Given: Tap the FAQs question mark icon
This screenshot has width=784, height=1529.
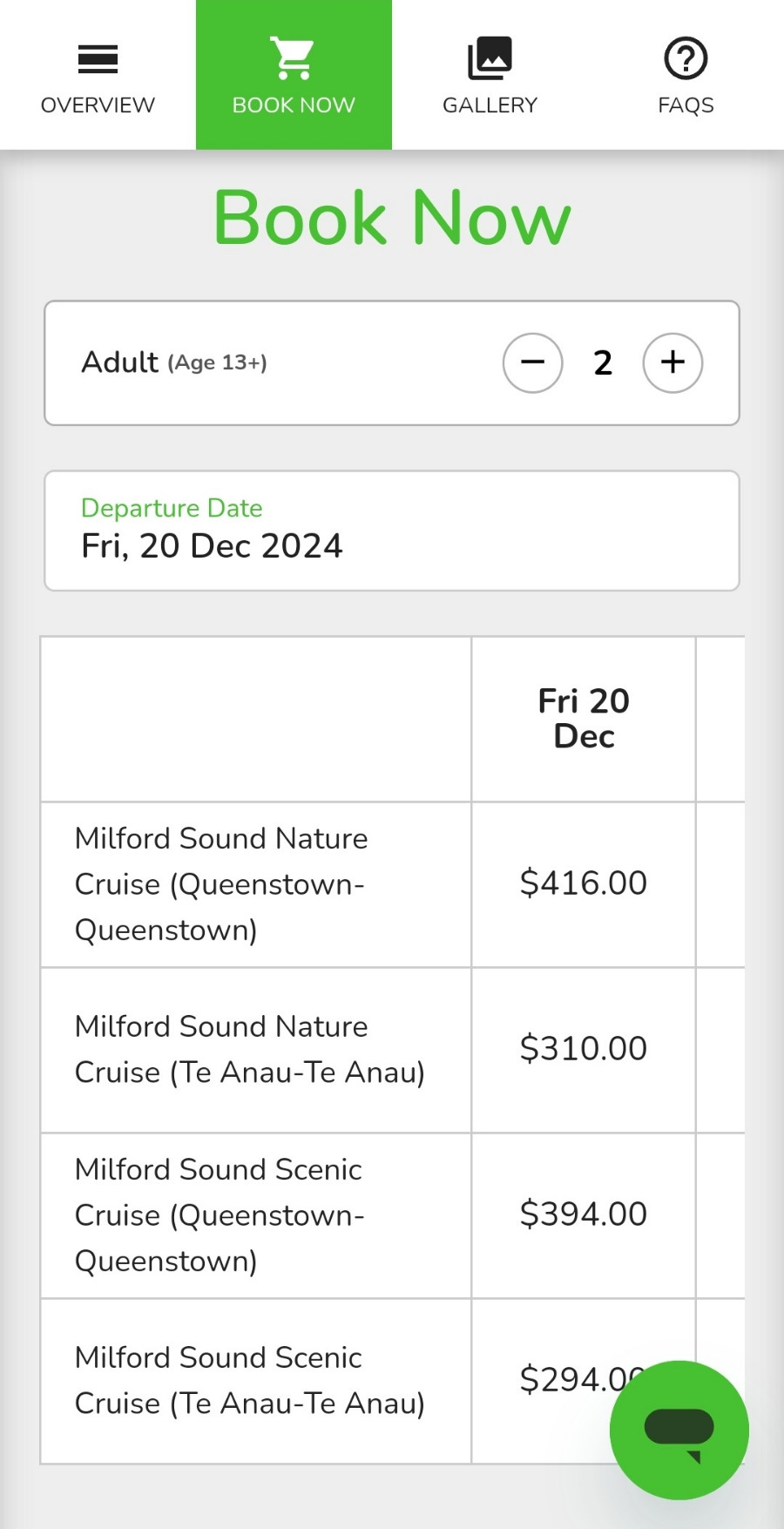Looking at the screenshot, I should click(686, 58).
